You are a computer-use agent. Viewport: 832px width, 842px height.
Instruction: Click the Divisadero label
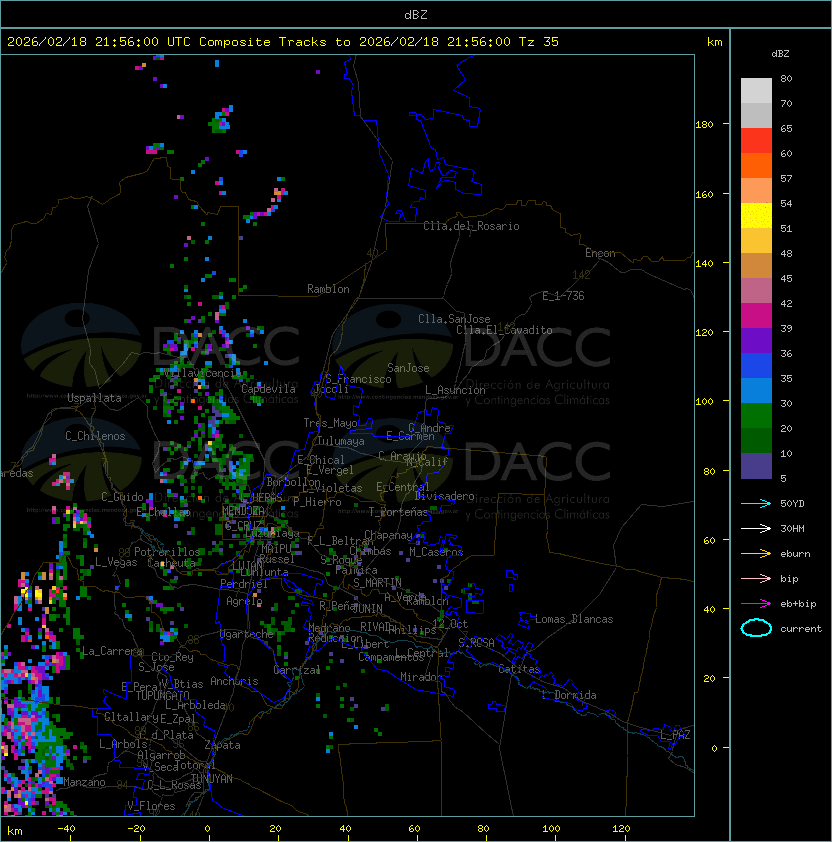[444, 496]
